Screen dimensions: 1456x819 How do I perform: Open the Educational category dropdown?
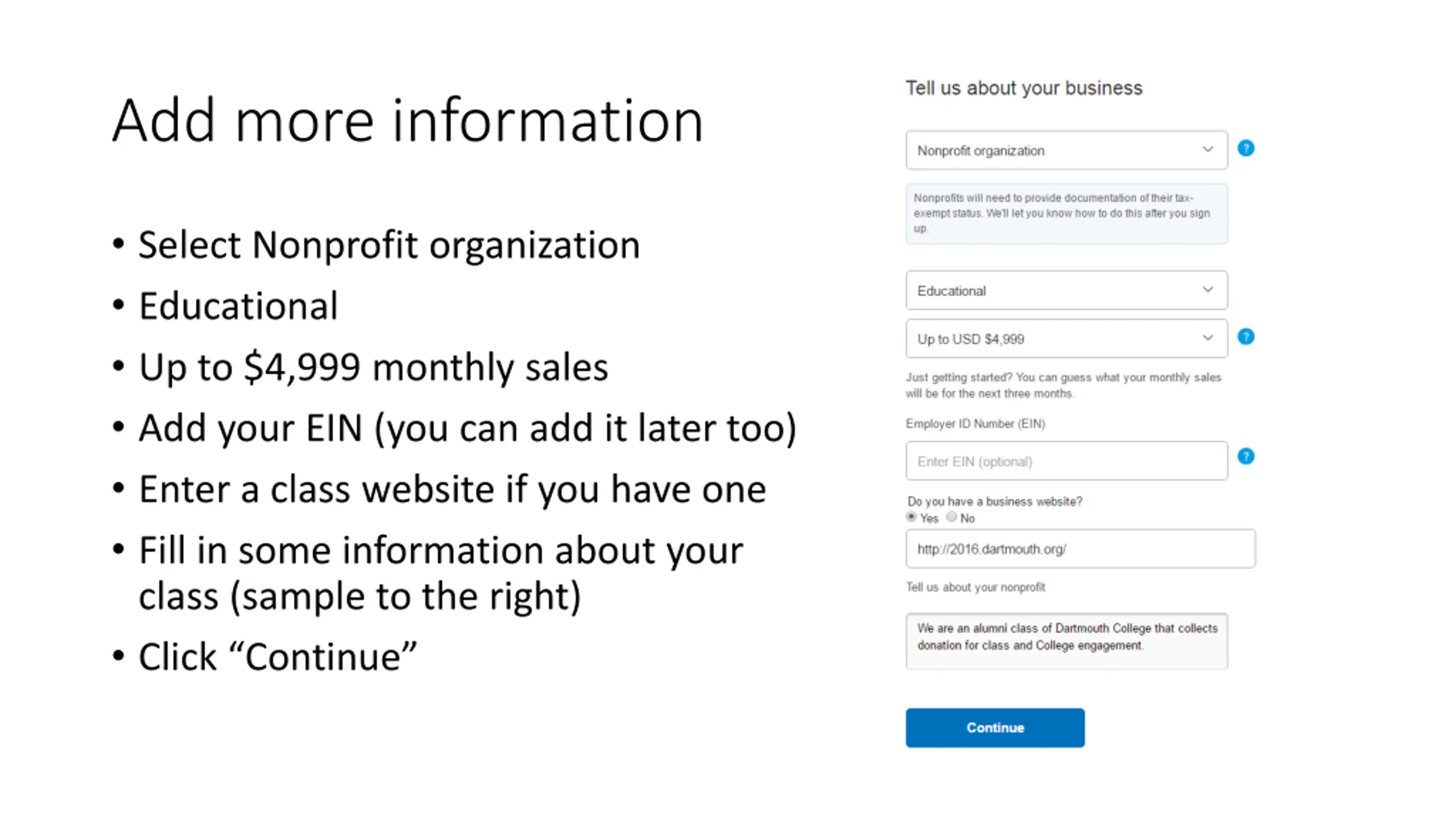click(1066, 291)
